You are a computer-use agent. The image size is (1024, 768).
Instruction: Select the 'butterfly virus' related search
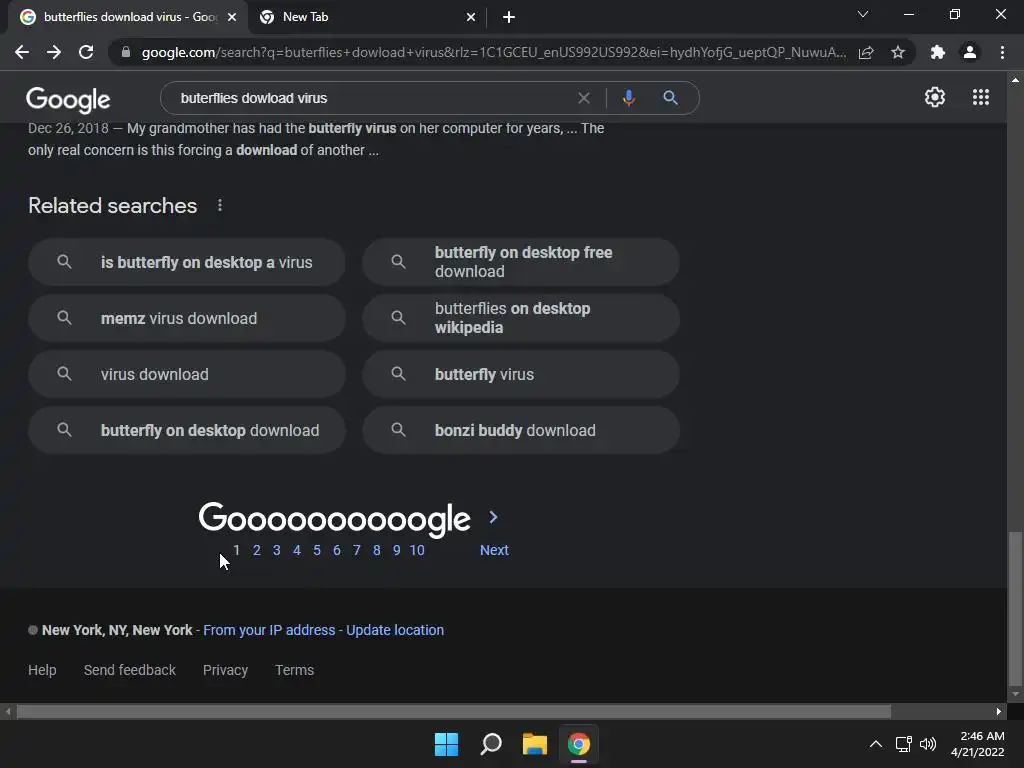[x=521, y=374]
